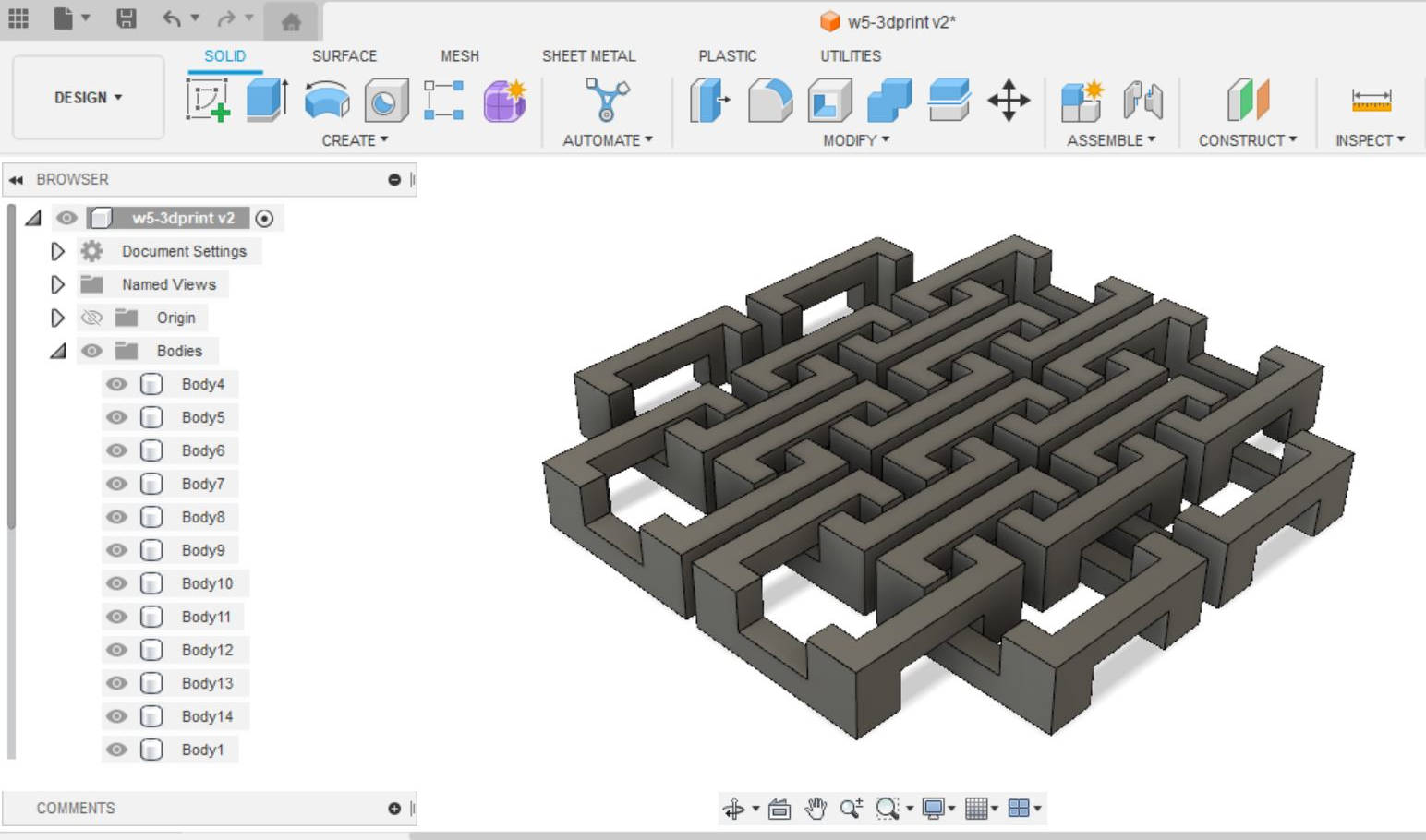This screenshot has height=840, width=1426.
Task: Save the document with the Save icon
Action: [127, 18]
